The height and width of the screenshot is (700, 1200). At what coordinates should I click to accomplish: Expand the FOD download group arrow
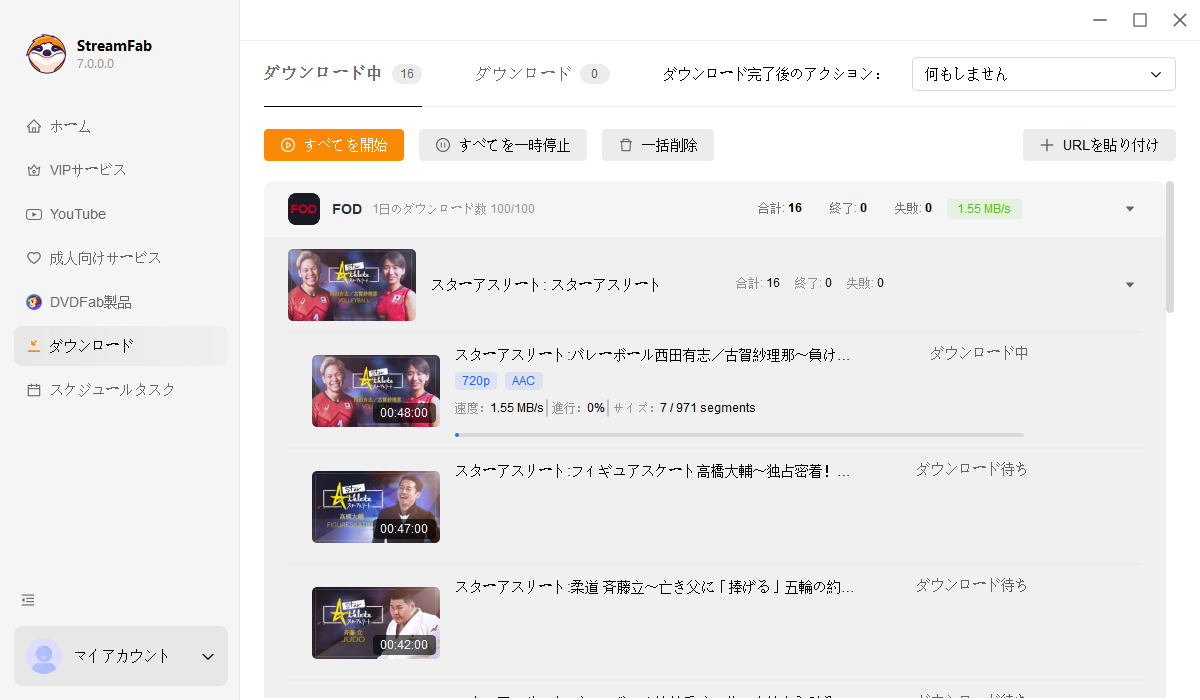(x=1129, y=209)
